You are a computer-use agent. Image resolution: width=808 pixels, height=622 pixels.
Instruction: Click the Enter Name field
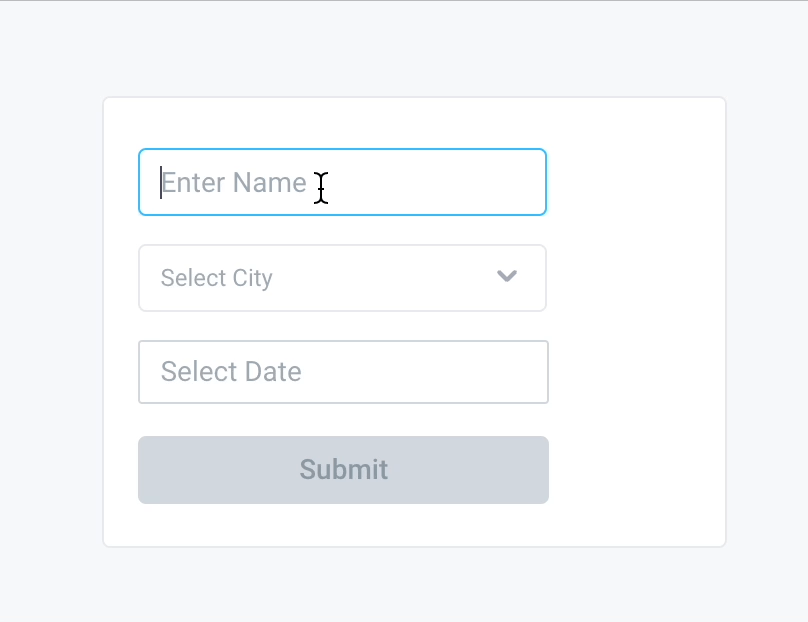[342, 182]
